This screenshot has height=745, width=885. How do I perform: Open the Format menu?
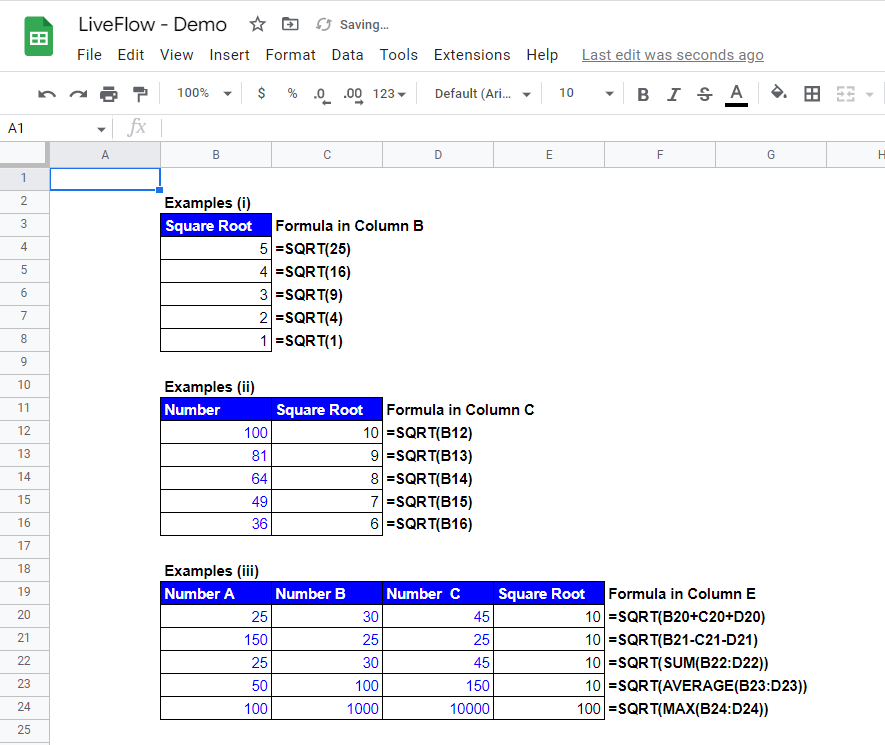tap(290, 55)
